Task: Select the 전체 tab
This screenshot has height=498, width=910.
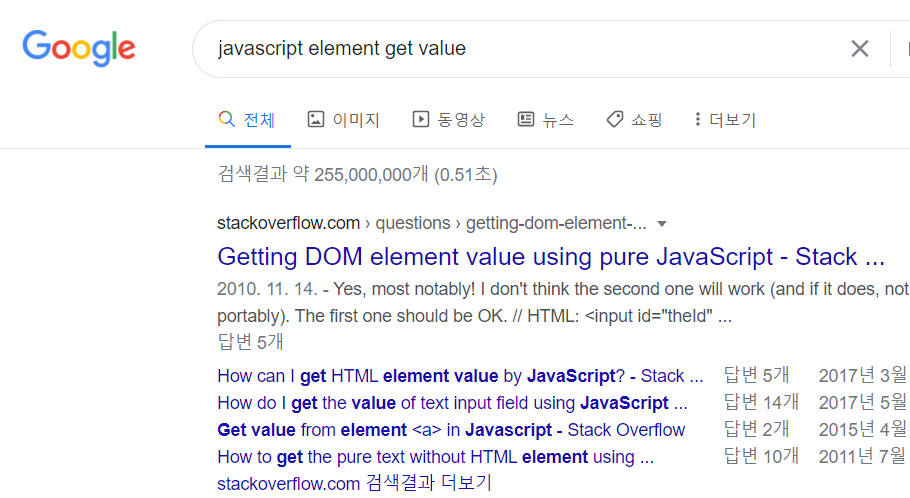Action: click(248, 120)
